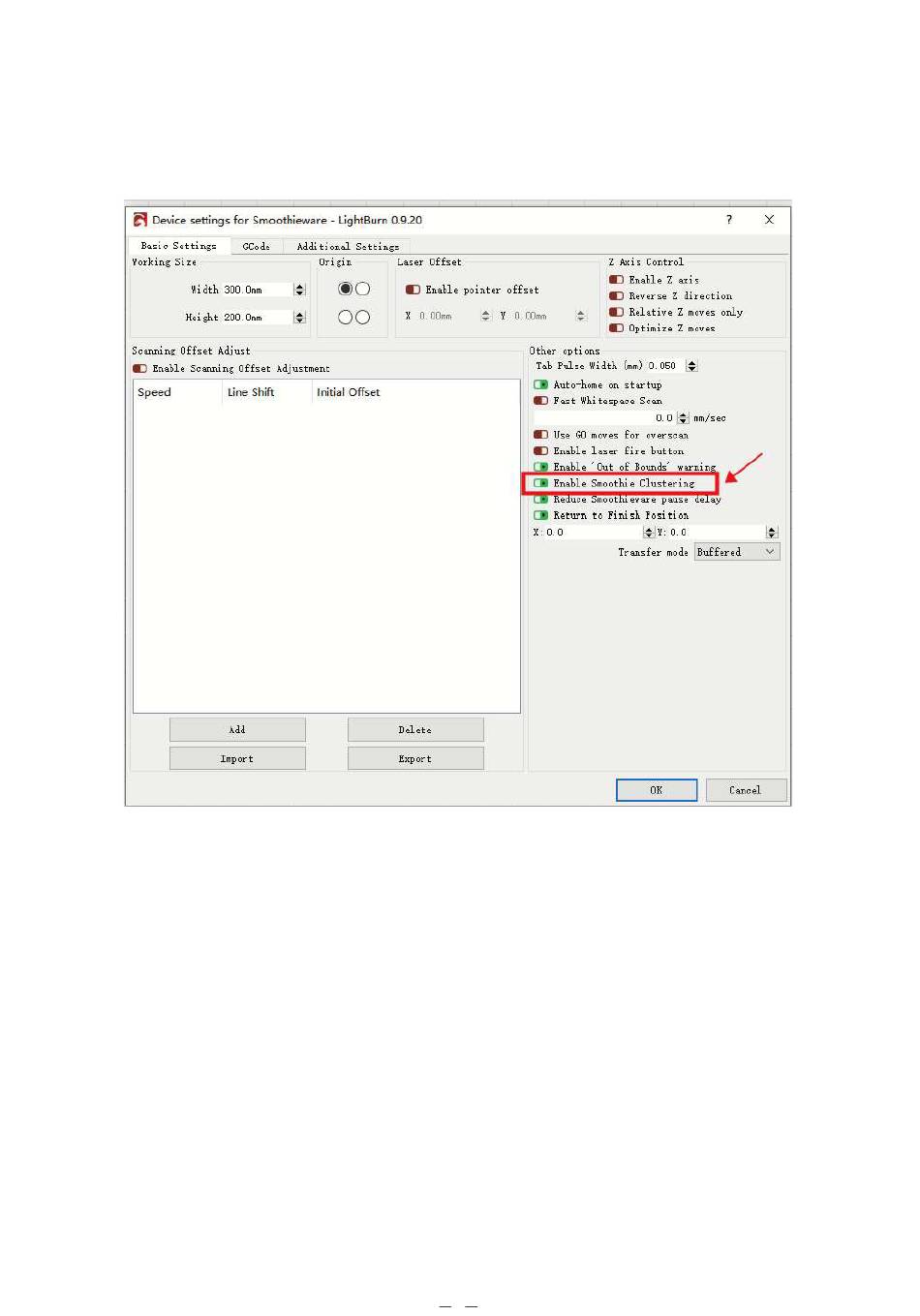The width and height of the screenshot is (920, 1316).
Task: Select the bottom-right origin radio button
Action: pos(362,317)
